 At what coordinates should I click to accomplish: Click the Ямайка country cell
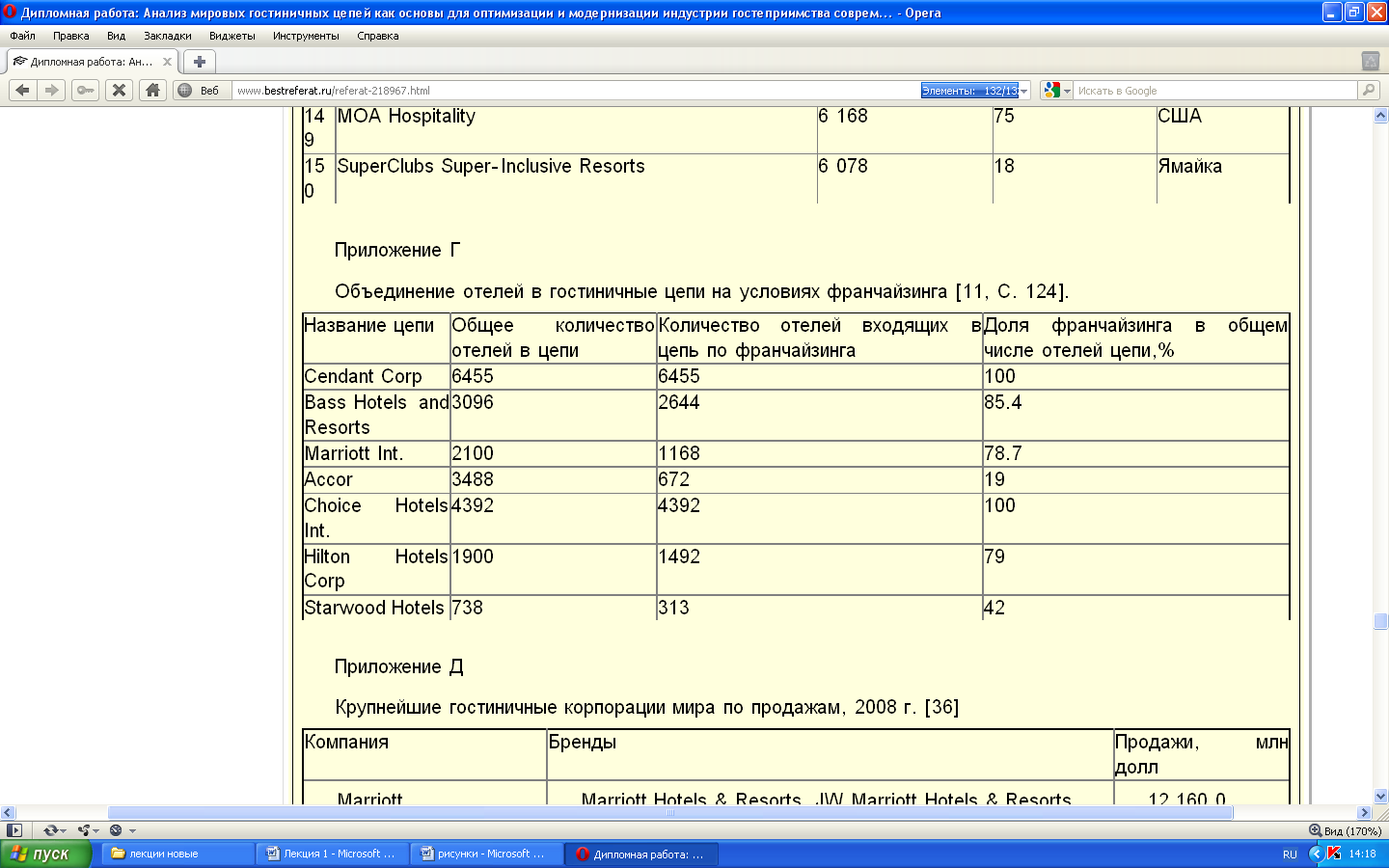(1222, 178)
